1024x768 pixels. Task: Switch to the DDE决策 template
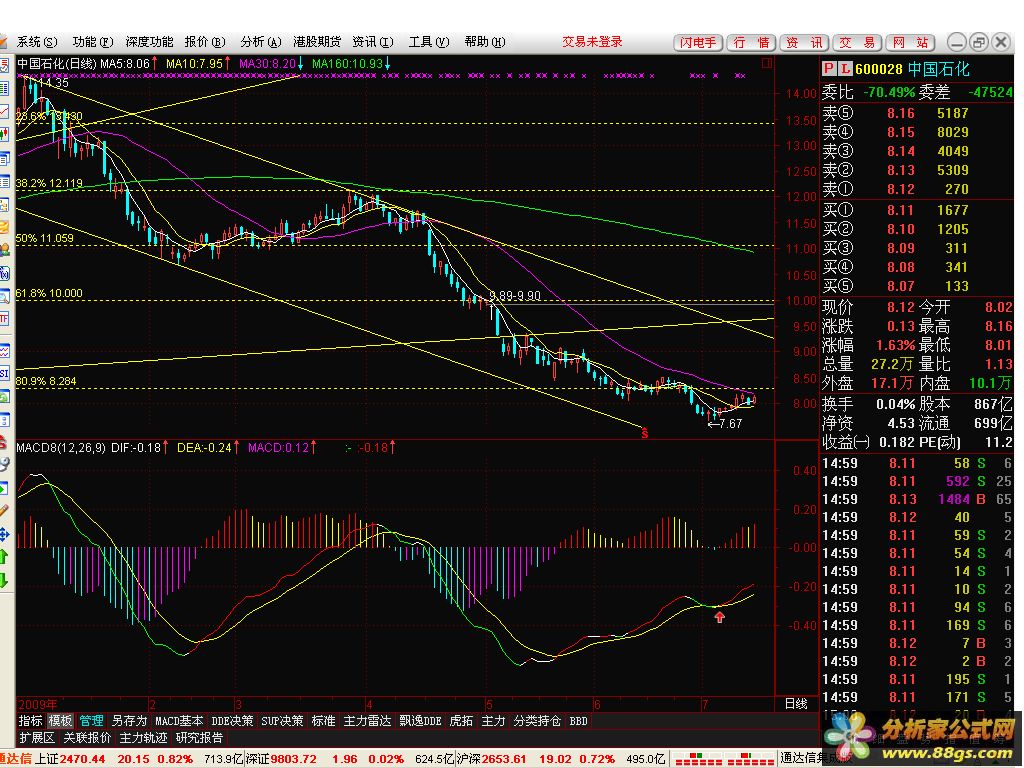[232, 721]
